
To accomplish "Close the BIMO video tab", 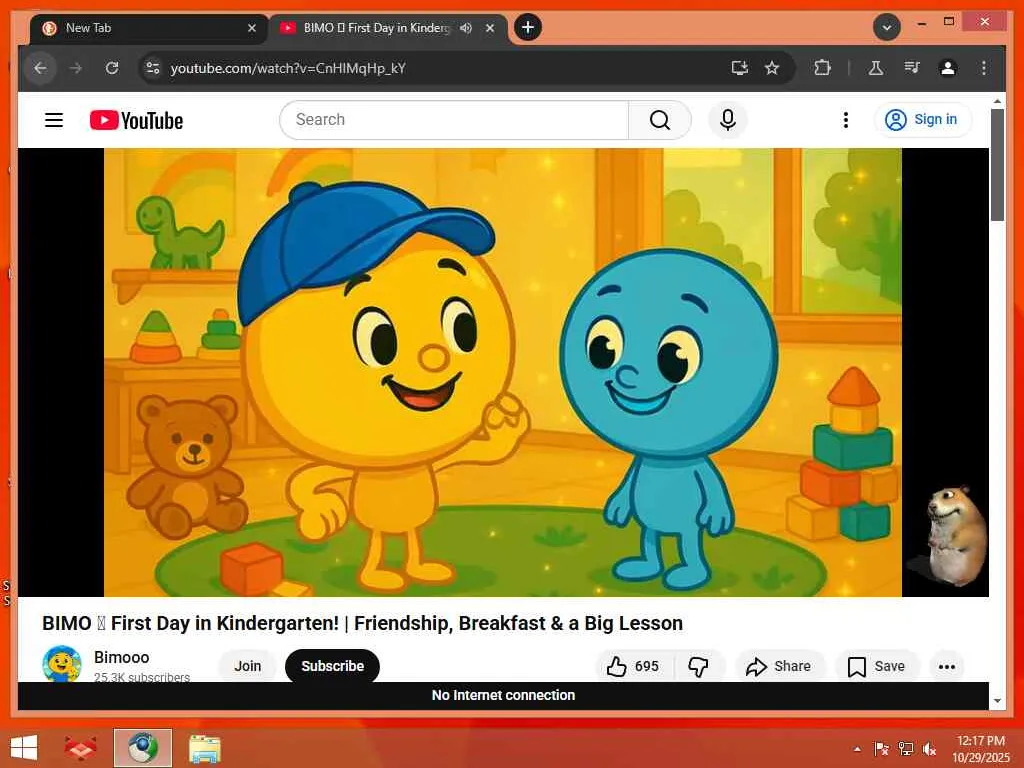I will 490,28.
